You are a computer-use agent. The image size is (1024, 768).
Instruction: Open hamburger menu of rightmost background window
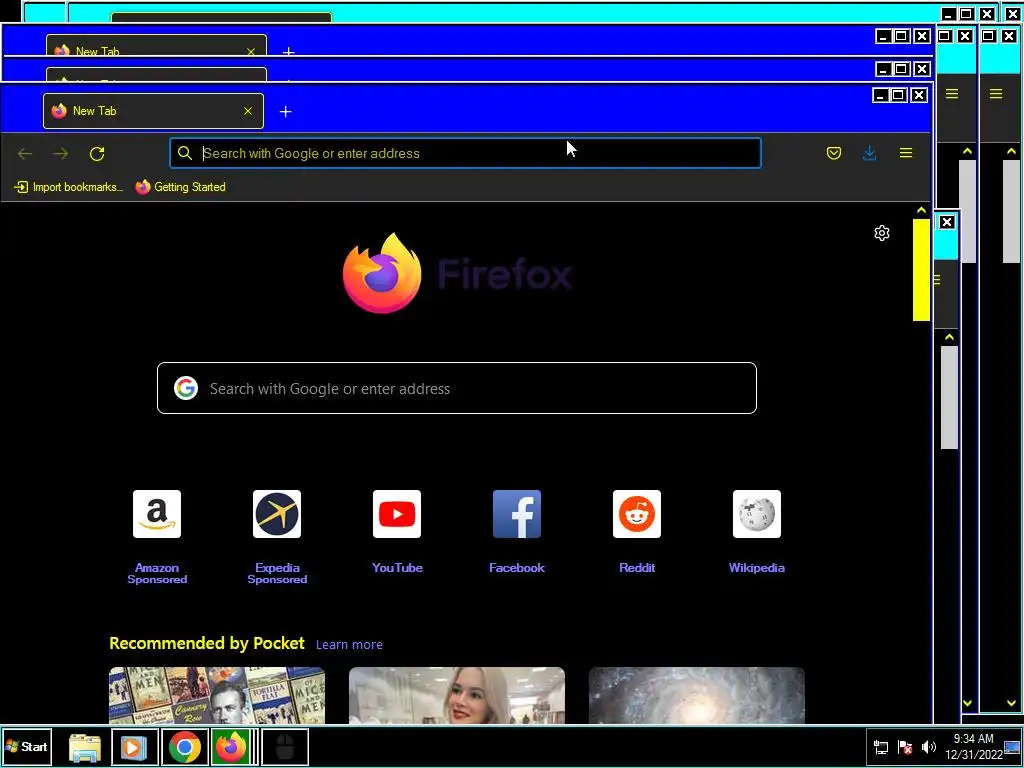click(996, 94)
